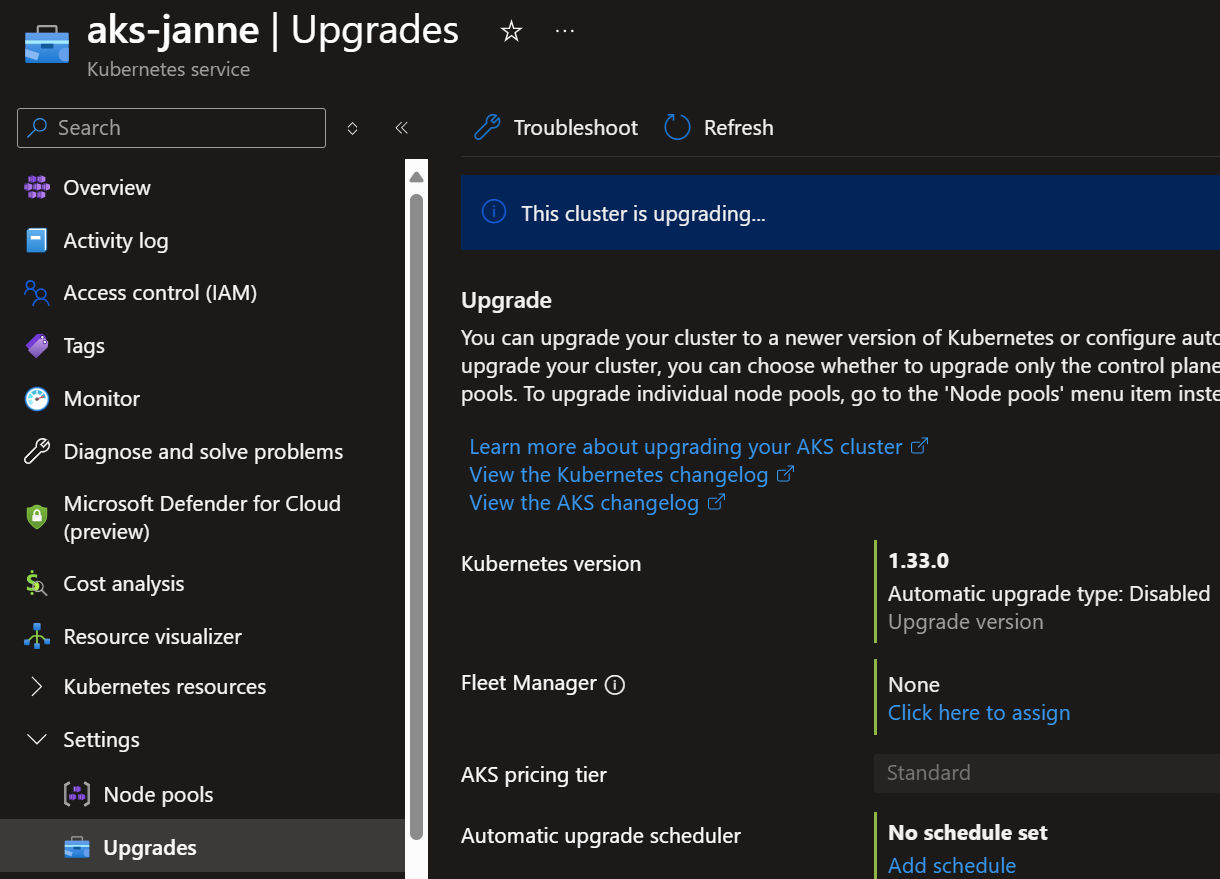Click Add schedule link
The height and width of the screenshot is (879, 1220).
pos(952,865)
